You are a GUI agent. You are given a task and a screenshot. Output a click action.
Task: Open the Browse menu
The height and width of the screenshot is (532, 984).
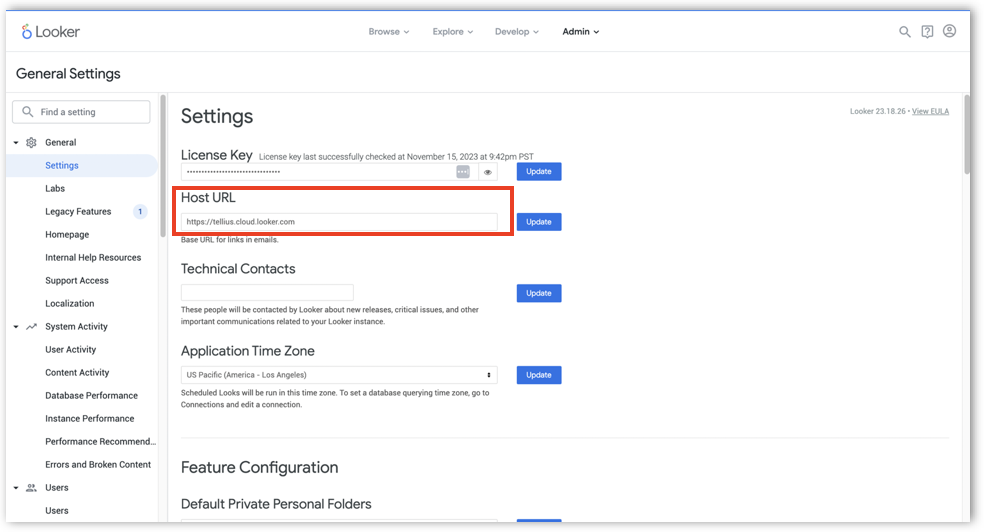tap(388, 32)
